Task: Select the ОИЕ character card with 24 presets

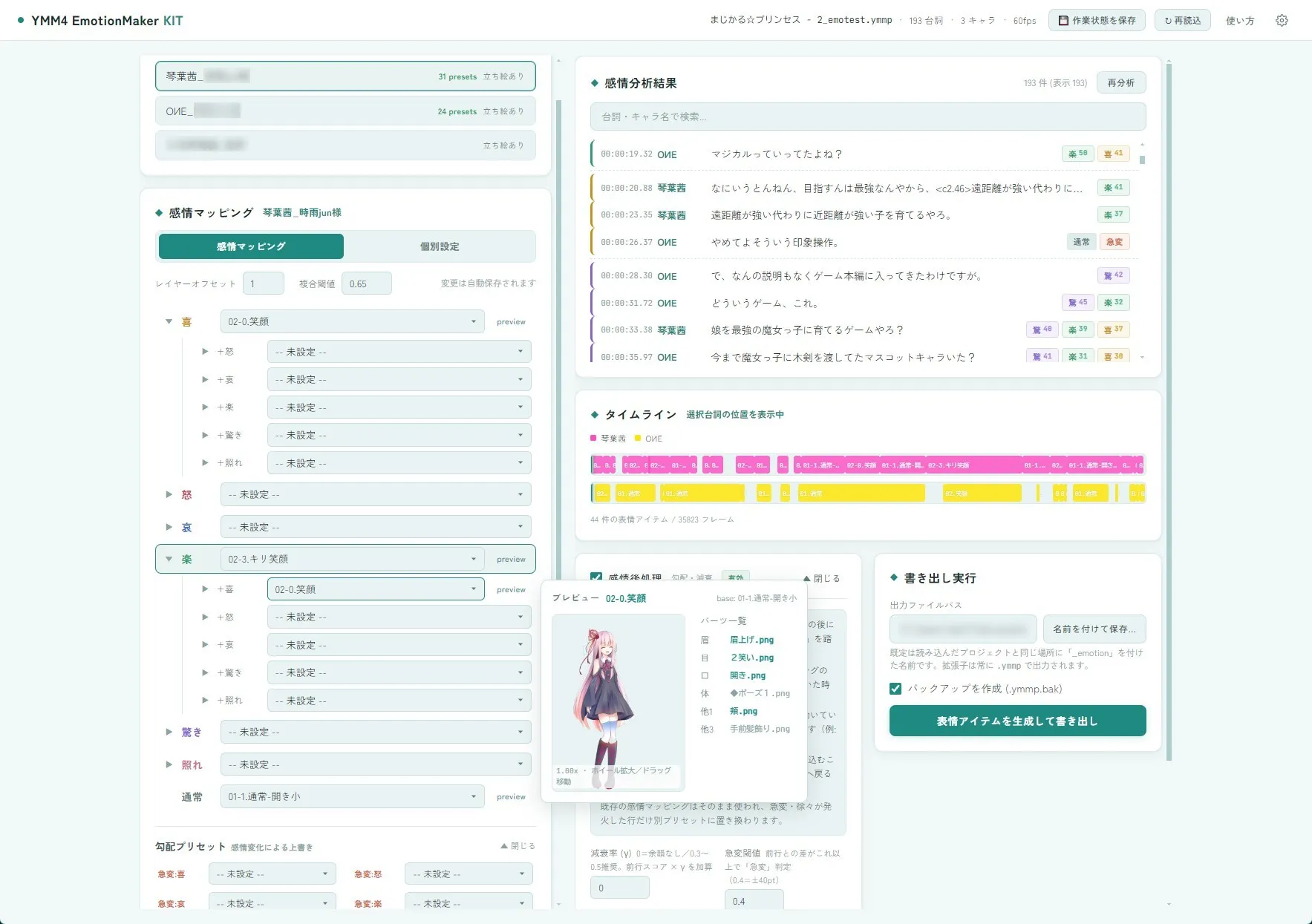Action: 345,111
